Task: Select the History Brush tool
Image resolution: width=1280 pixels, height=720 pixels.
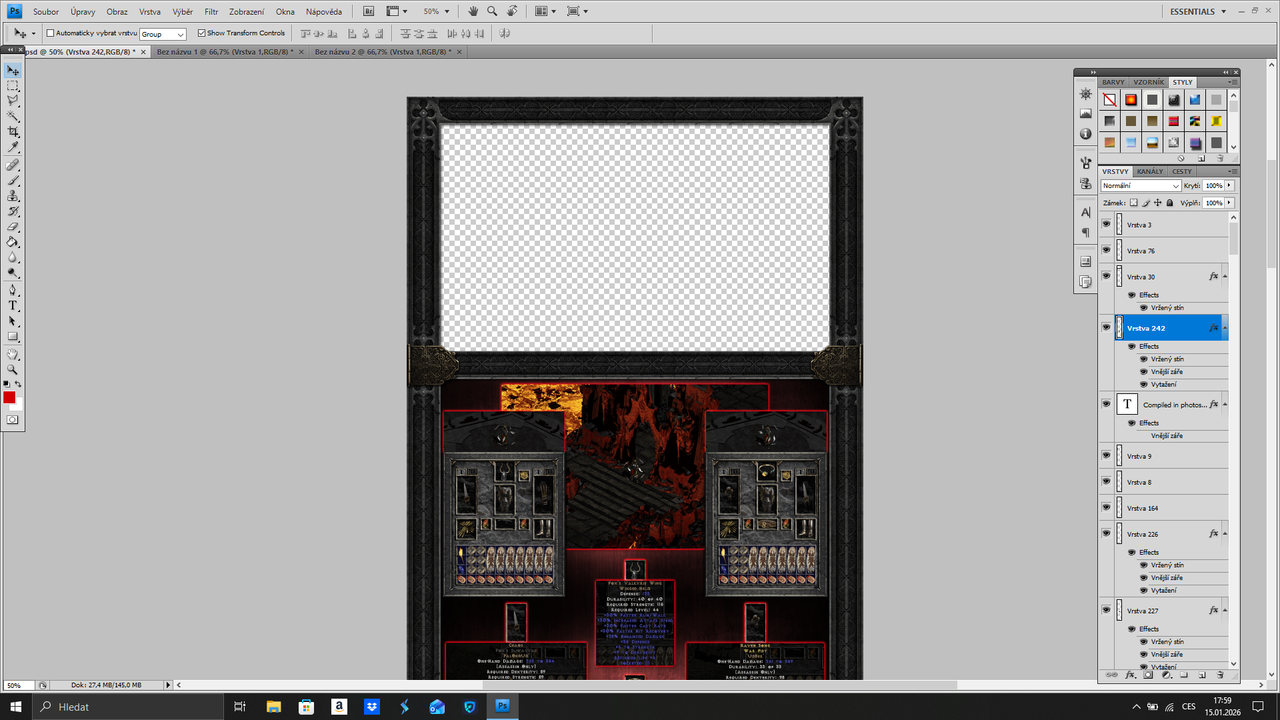Action: (x=13, y=211)
